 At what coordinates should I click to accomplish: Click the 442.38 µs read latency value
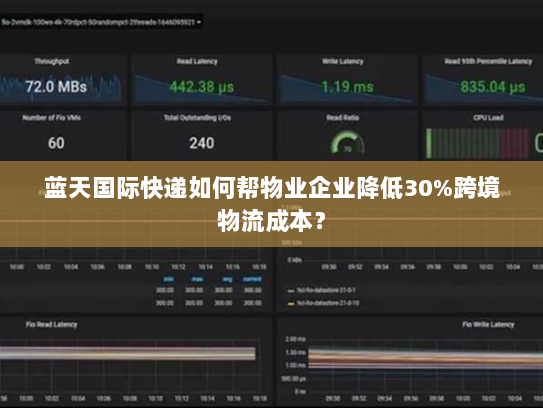(202, 87)
